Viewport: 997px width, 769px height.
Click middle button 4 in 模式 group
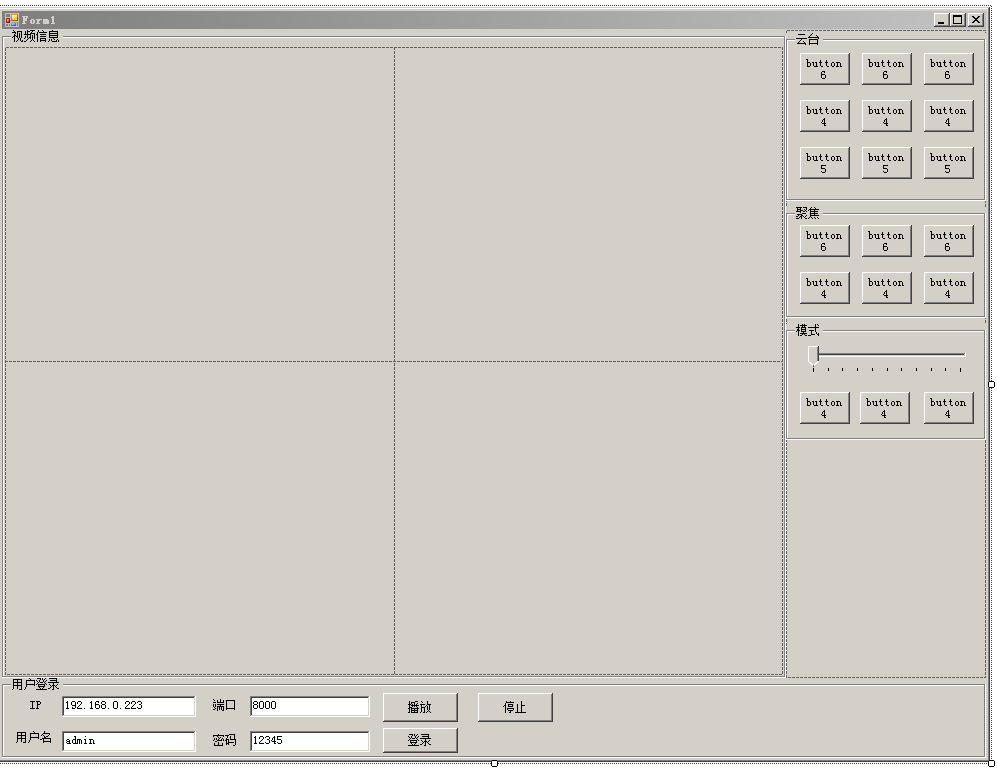(884, 408)
